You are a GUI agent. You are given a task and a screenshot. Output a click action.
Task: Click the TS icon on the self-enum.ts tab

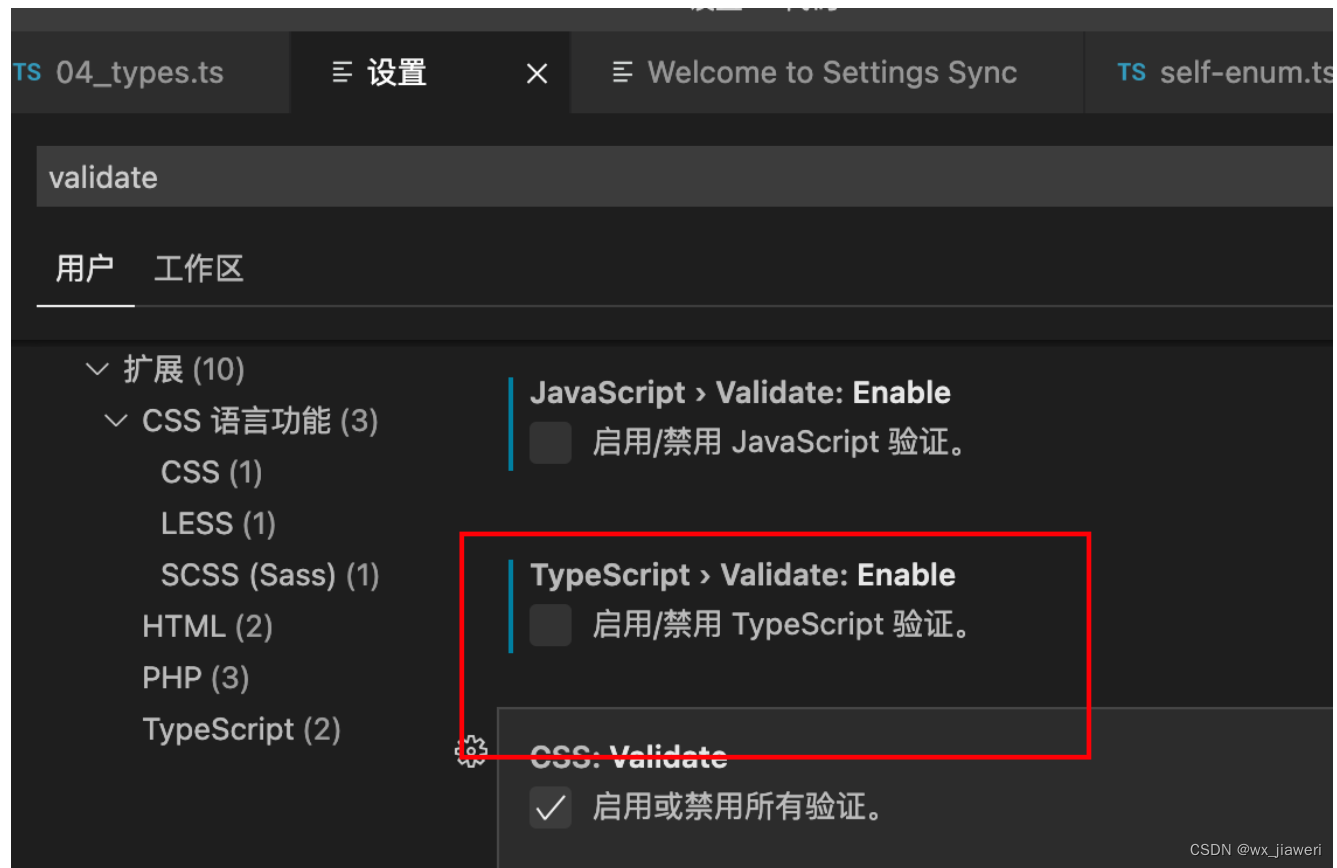click(1131, 71)
